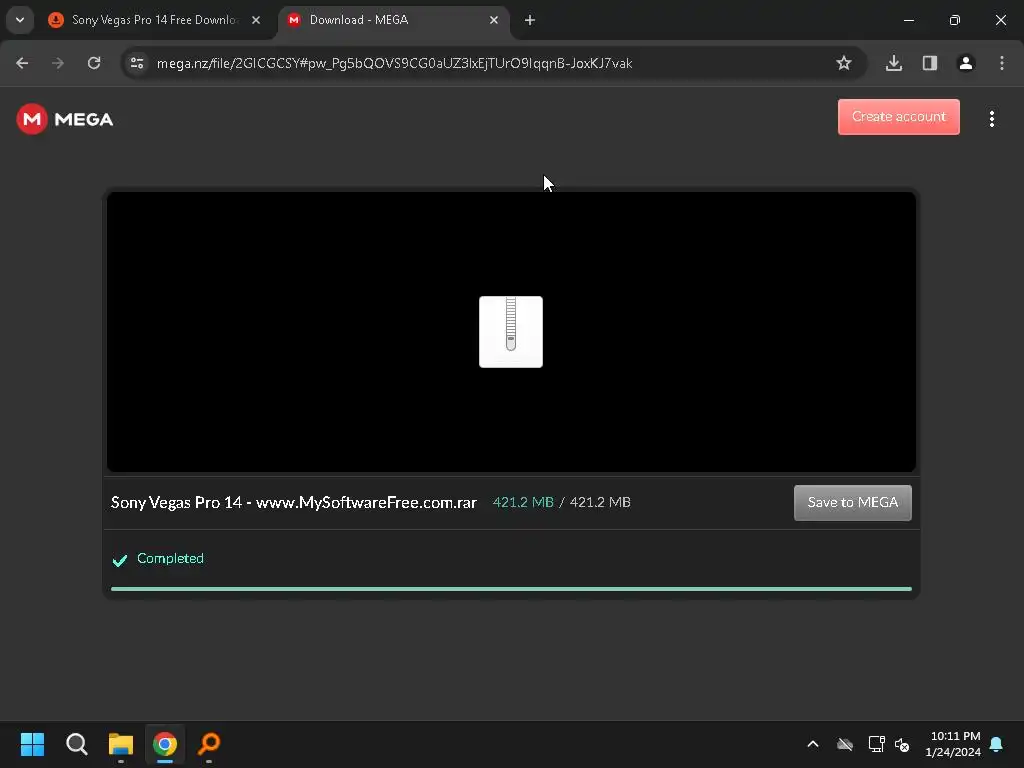This screenshot has height=768, width=1024.
Task: Click the Completed status checkmark
Action: click(x=120, y=560)
